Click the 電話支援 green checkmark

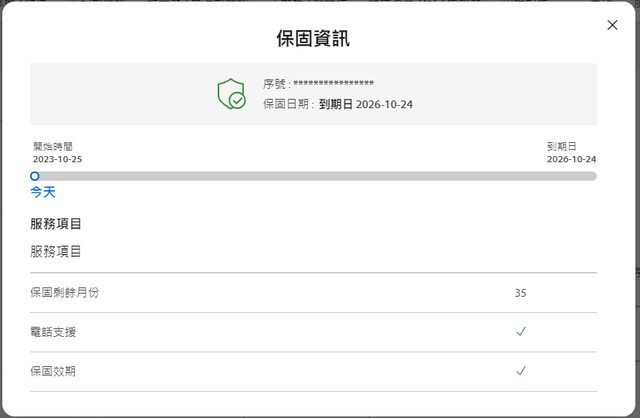[x=521, y=332]
